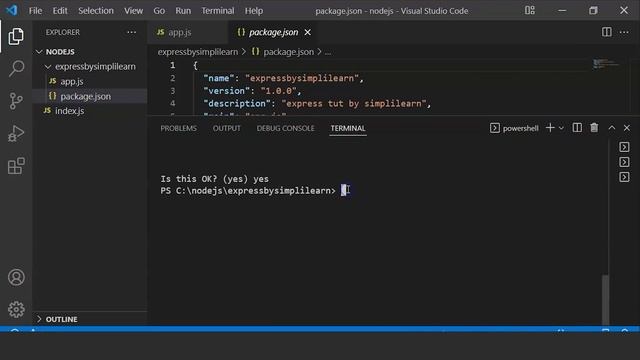Create a new terminal with plus icon
640x360 pixels.
click(x=550, y=128)
